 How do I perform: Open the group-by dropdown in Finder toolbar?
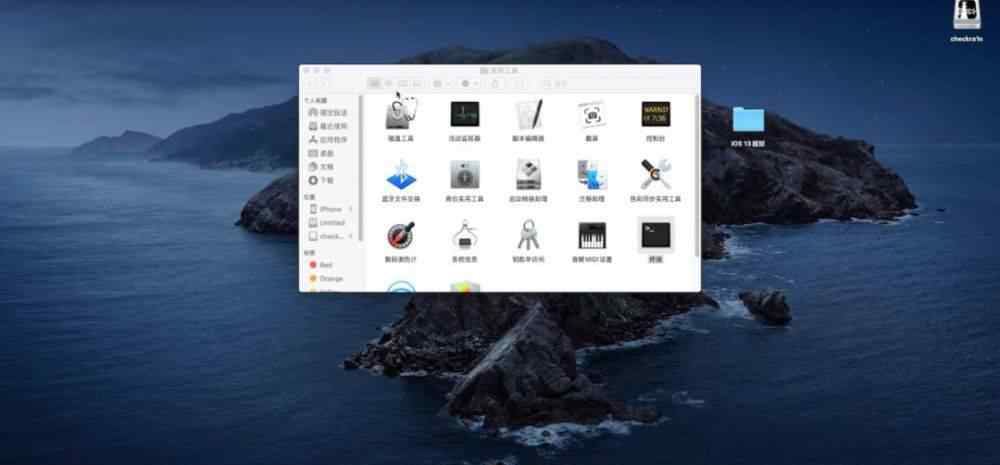[441, 83]
